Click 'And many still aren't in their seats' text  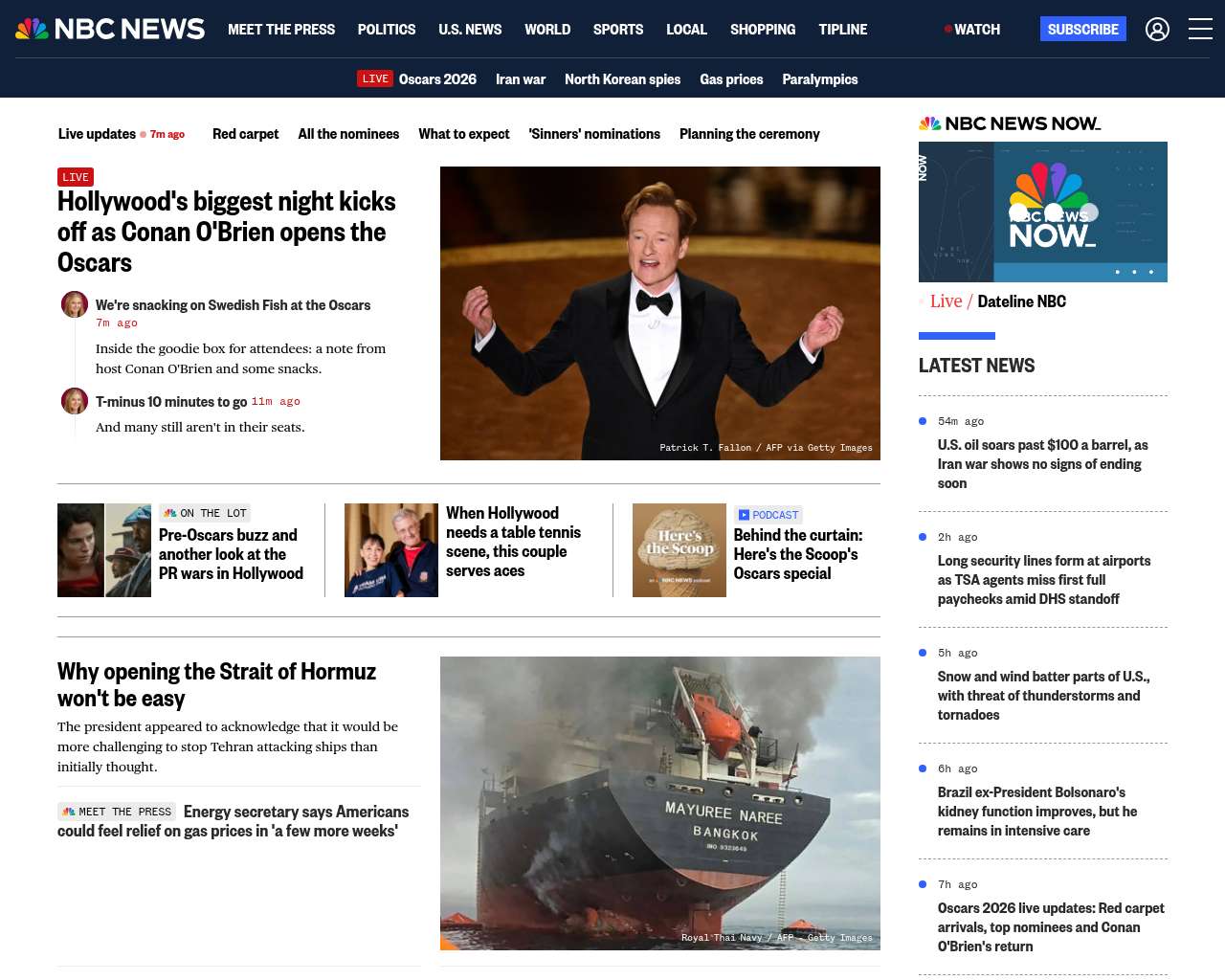pyautogui.click(x=200, y=427)
